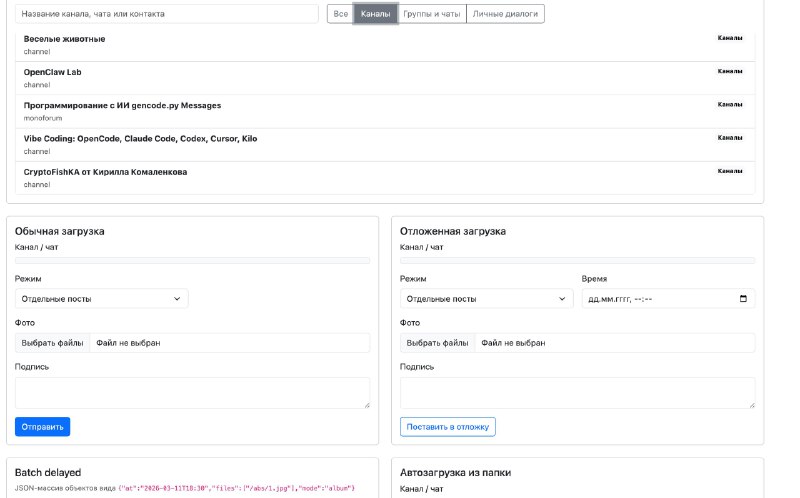Switch to the Каналы filter tab
Viewport: 800px width, 498px height.
375,14
